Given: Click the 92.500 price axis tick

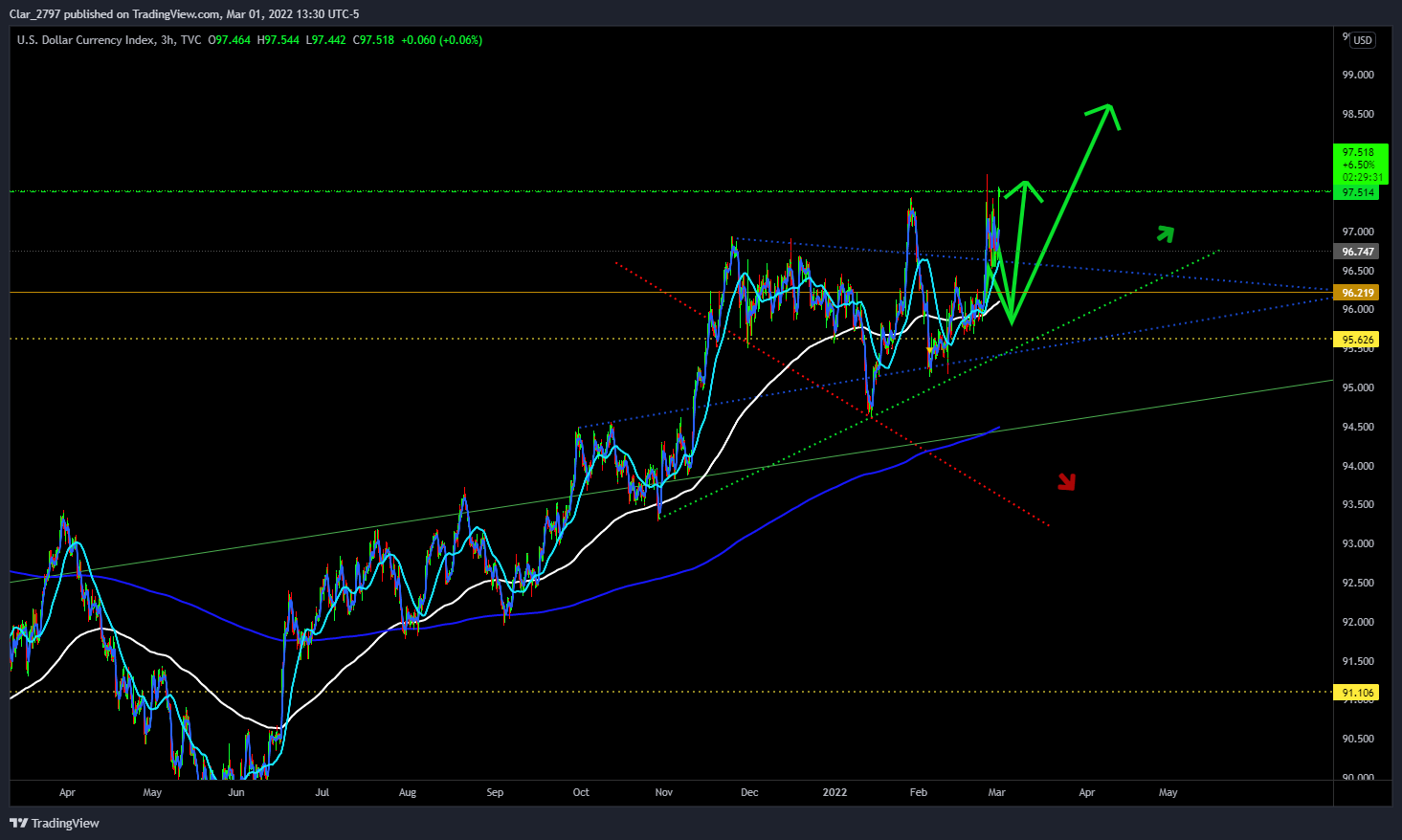Looking at the screenshot, I should point(1358,583).
